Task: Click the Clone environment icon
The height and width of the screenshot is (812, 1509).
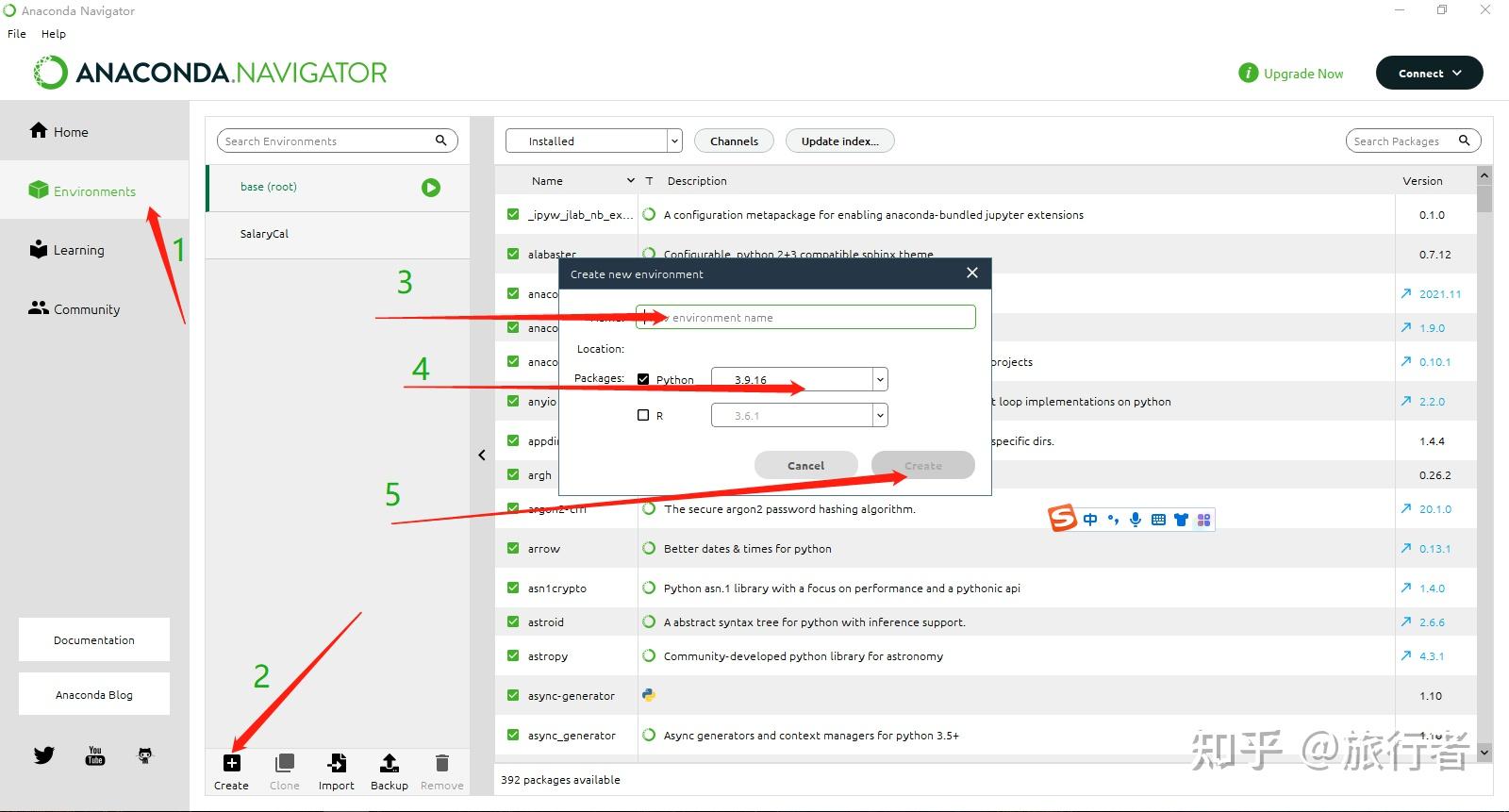Action: (x=284, y=762)
